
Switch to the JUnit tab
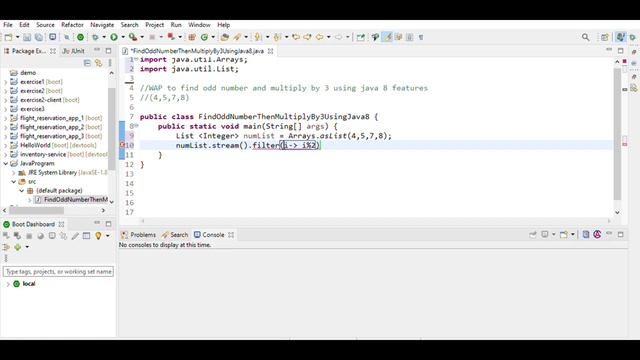point(73,51)
